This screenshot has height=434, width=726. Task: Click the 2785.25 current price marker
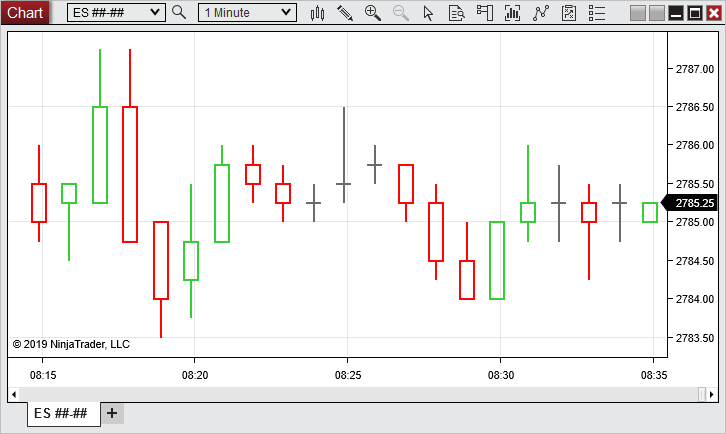coord(692,203)
